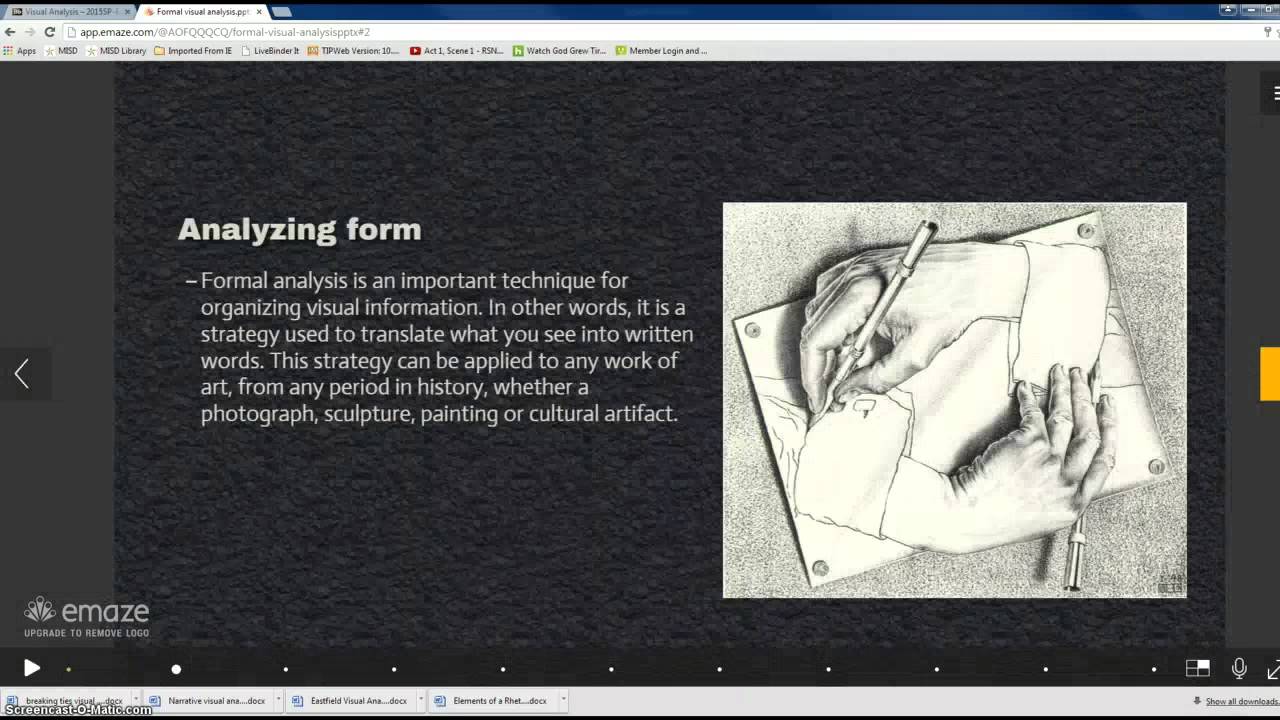This screenshot has width=1280, height=720.
Task: Toggle the microphone voice control icon
Action: coord(1239,668)
